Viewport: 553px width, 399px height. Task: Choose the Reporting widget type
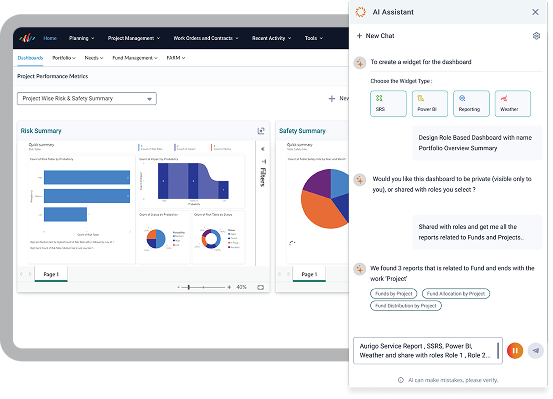pyautogui.click(x=471, y=103)
